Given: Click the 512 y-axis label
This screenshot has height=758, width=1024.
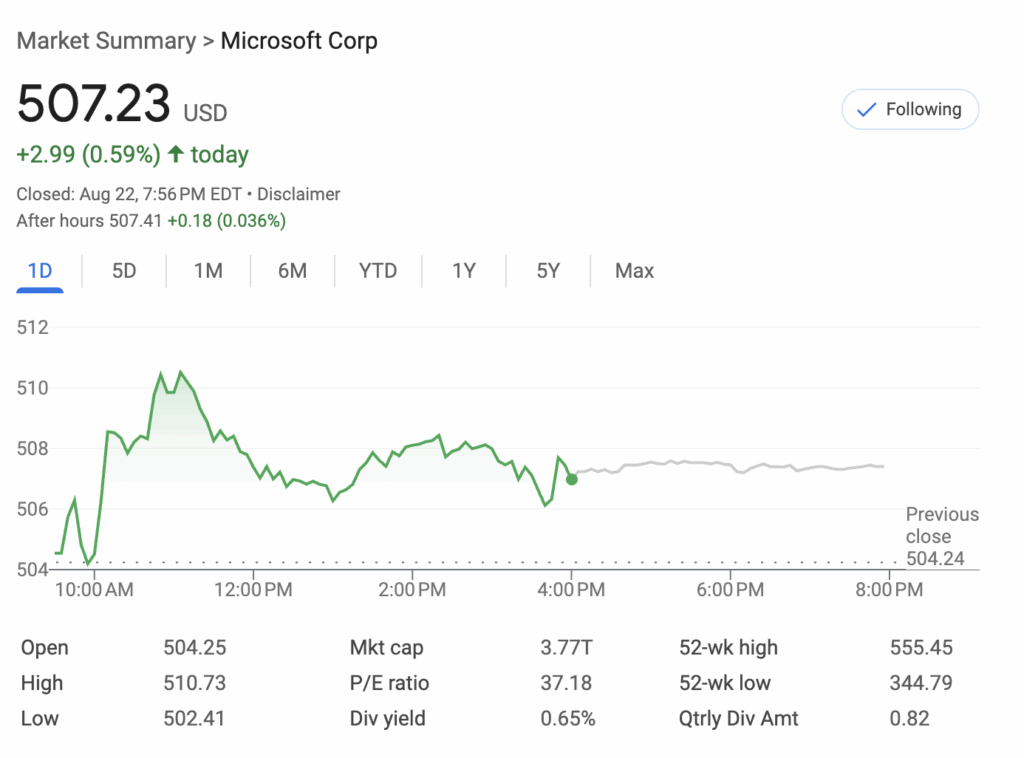Looking at the screenshot, I should (33, 327).
